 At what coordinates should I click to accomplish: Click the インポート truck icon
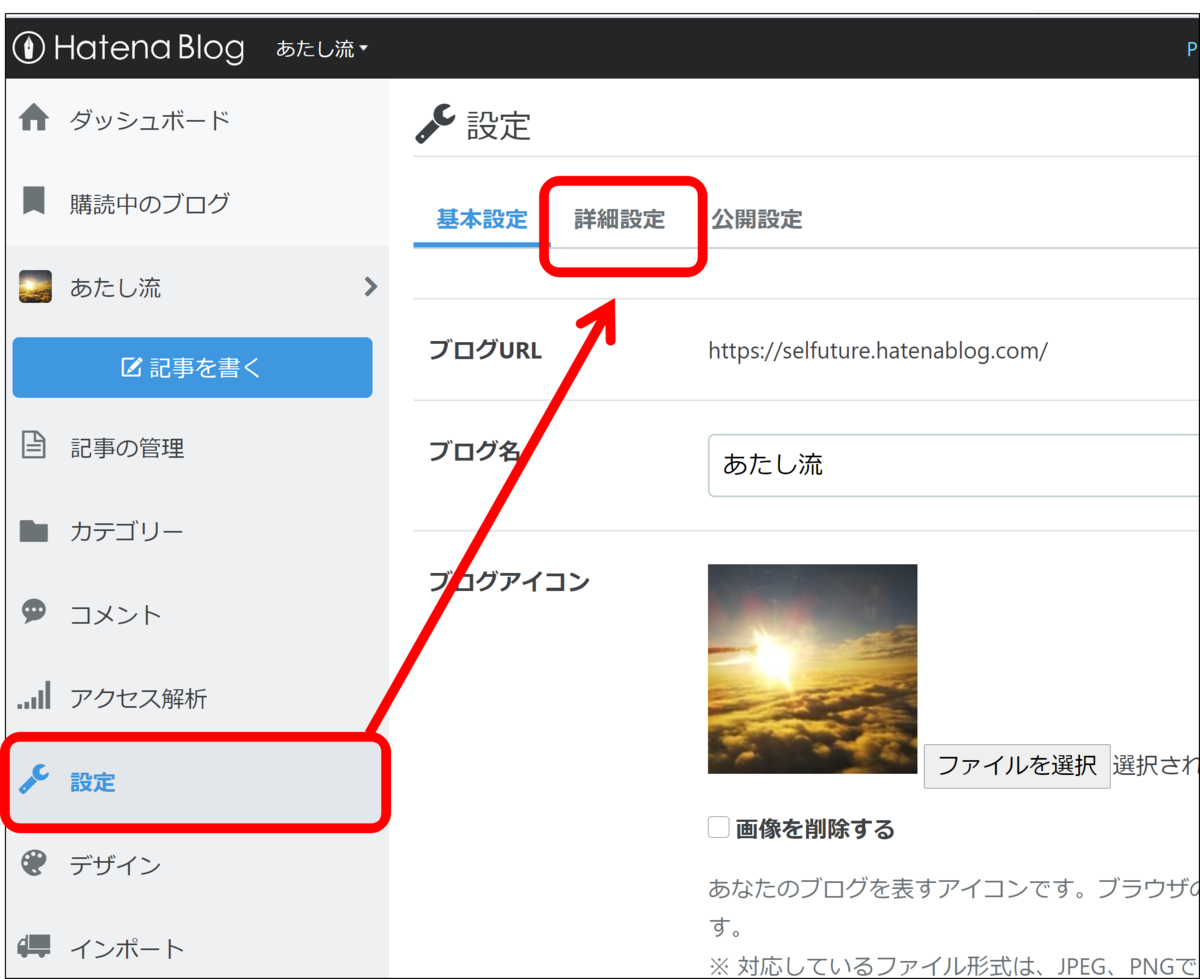point(34,947)
